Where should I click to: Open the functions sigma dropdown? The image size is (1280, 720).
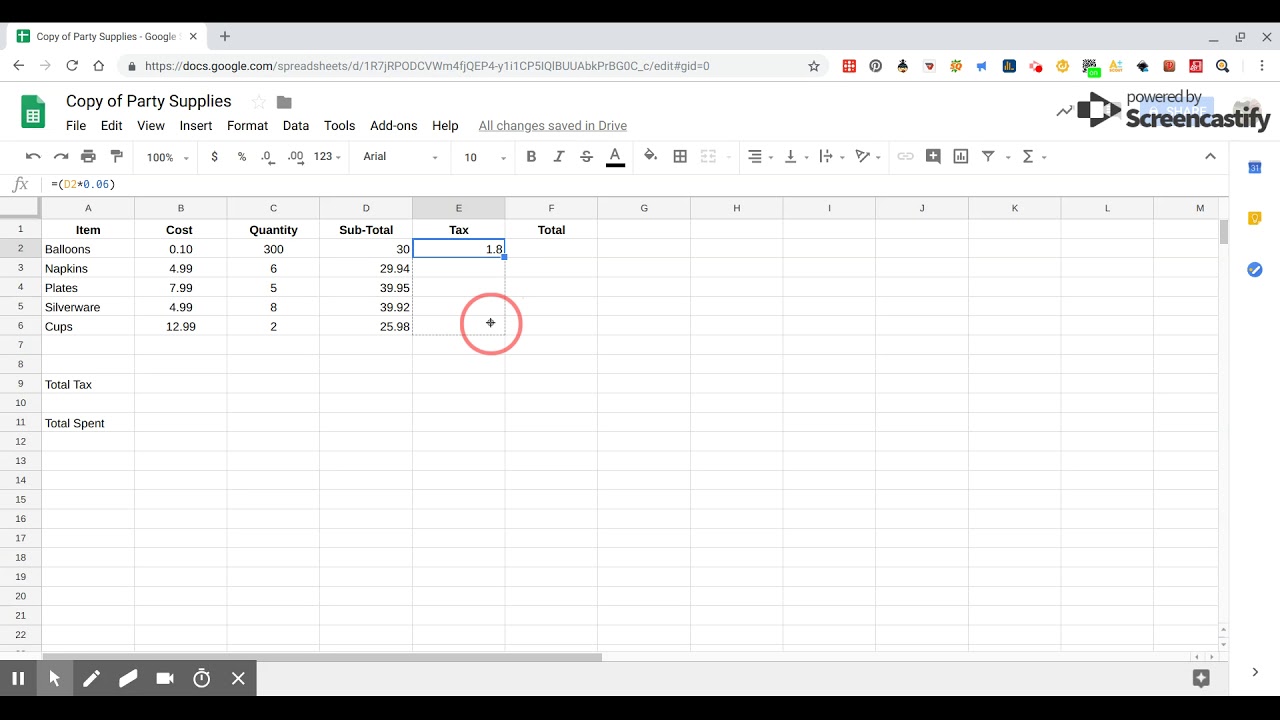(1033, 157)
